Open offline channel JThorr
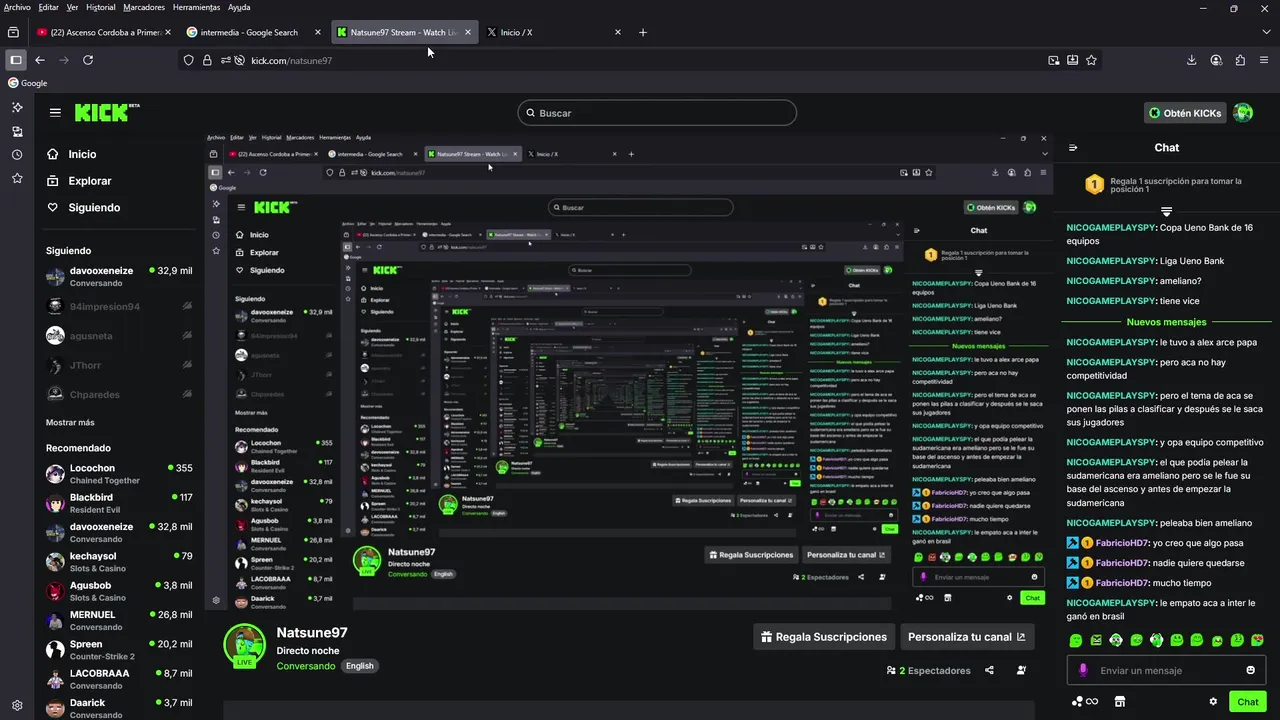1280x720 pixels. tap(118, 365)
